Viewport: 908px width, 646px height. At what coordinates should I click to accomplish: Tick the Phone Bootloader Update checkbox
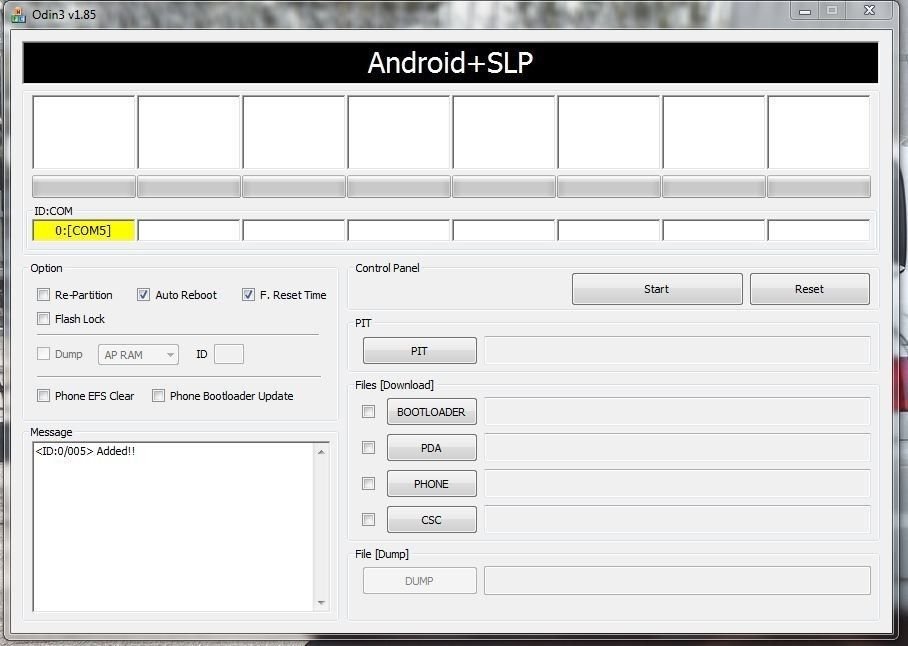tap(158, 395)
